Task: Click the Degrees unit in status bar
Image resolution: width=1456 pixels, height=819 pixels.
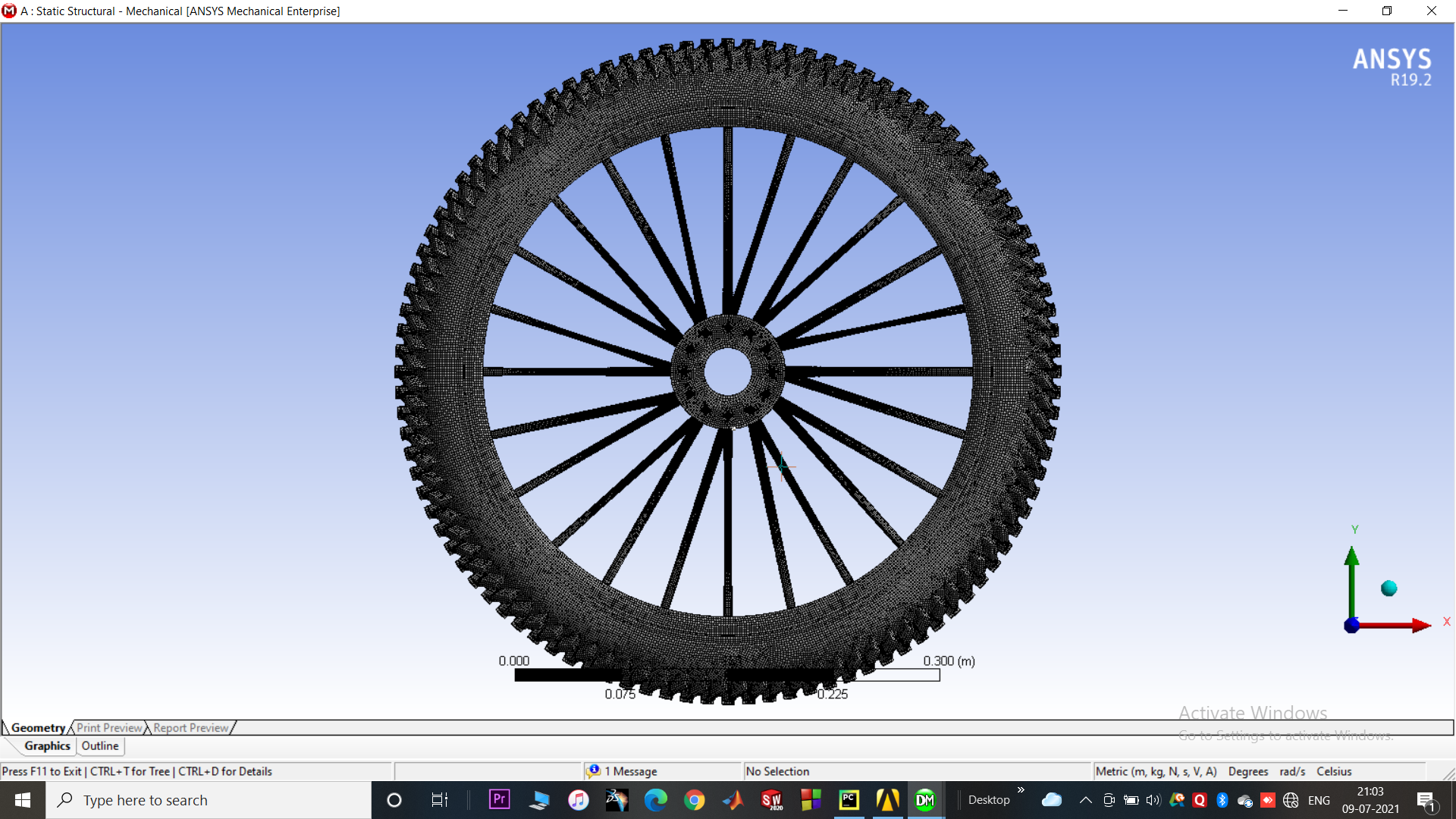Action: point(1248,771)
